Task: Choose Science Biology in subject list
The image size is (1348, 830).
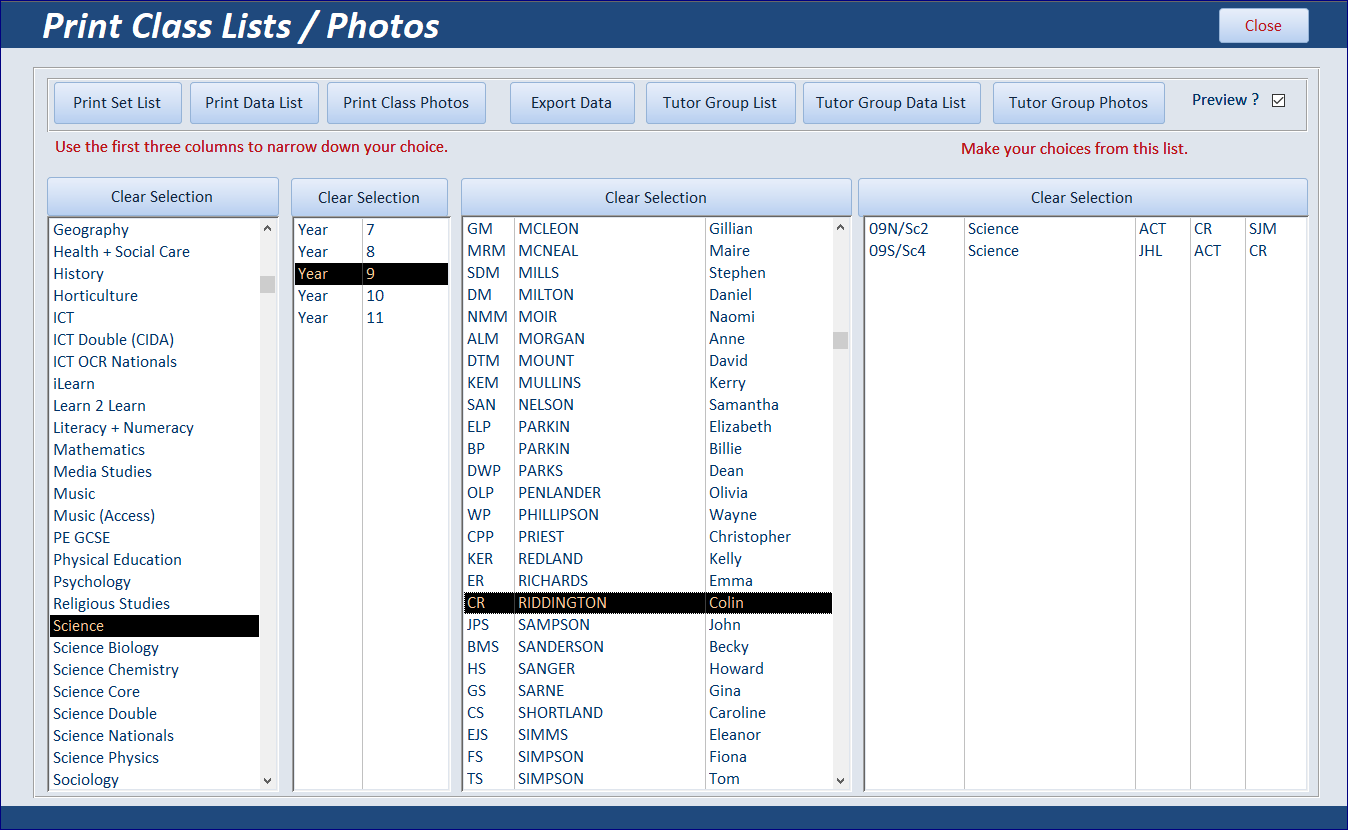Action: (155, 648)
